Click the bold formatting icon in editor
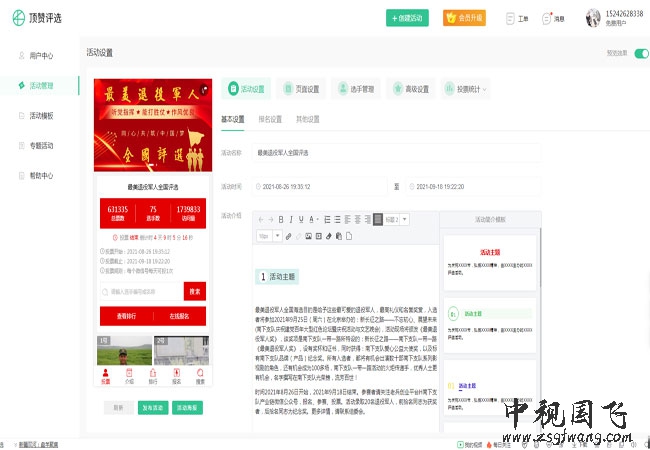650x450 pixels. pos(281,219)
